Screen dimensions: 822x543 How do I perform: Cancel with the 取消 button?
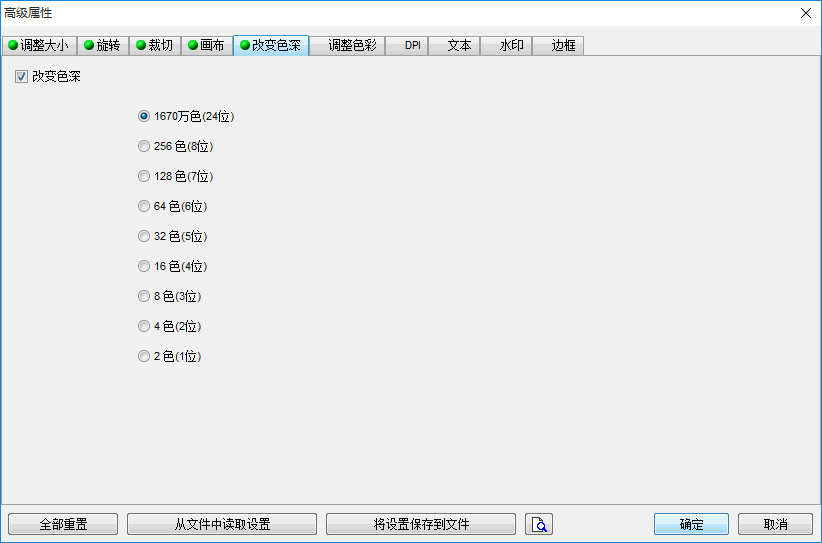775,524
